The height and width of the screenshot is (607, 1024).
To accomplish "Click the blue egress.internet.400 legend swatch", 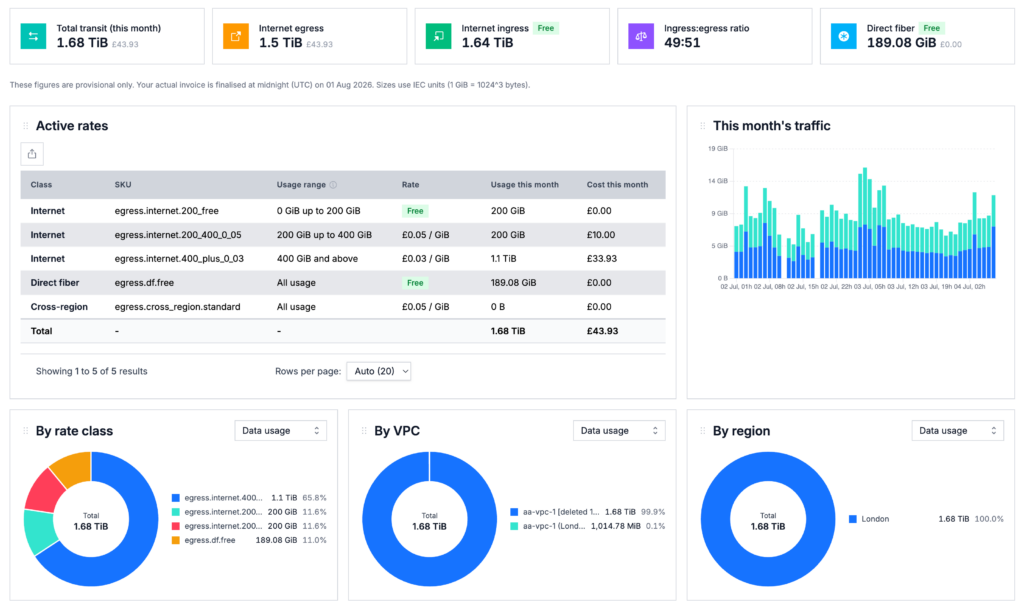I will click(x=176, y=498).
